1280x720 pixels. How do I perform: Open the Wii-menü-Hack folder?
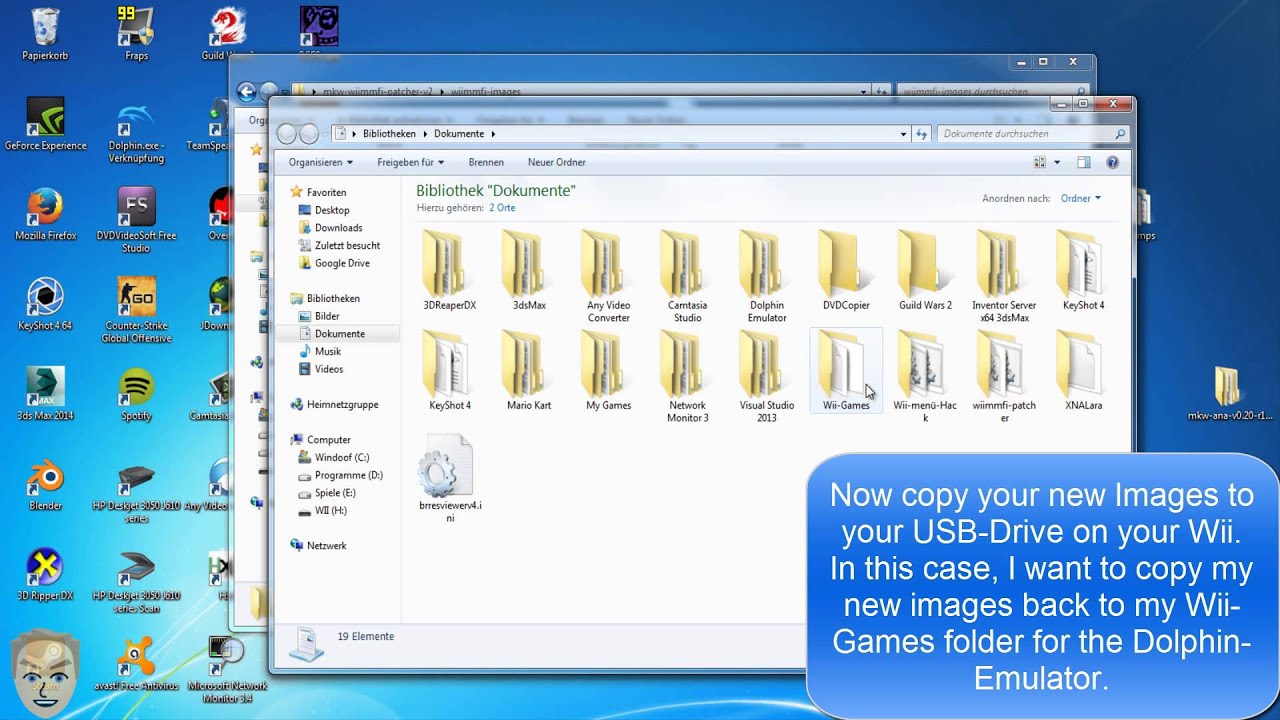click(x=925, y=376)
